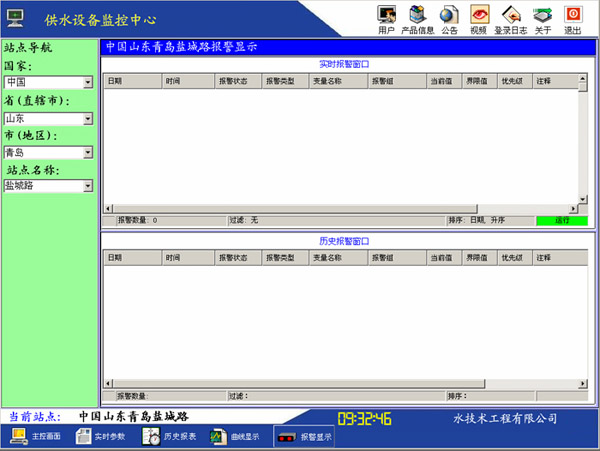Click 报警状态 column header in history alarm table
The height and width of the screenshot is (451, 600).
pos(238,258)
